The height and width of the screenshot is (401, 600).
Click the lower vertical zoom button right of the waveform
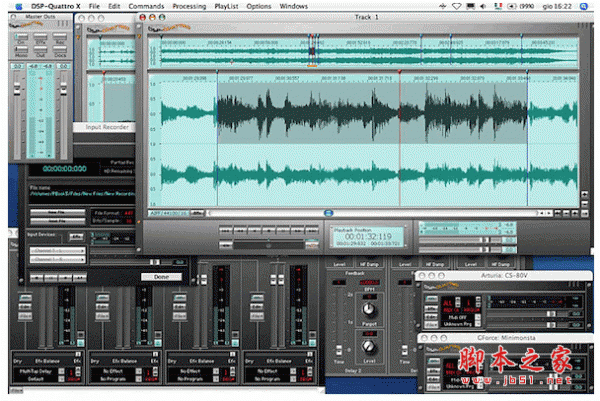585,204
